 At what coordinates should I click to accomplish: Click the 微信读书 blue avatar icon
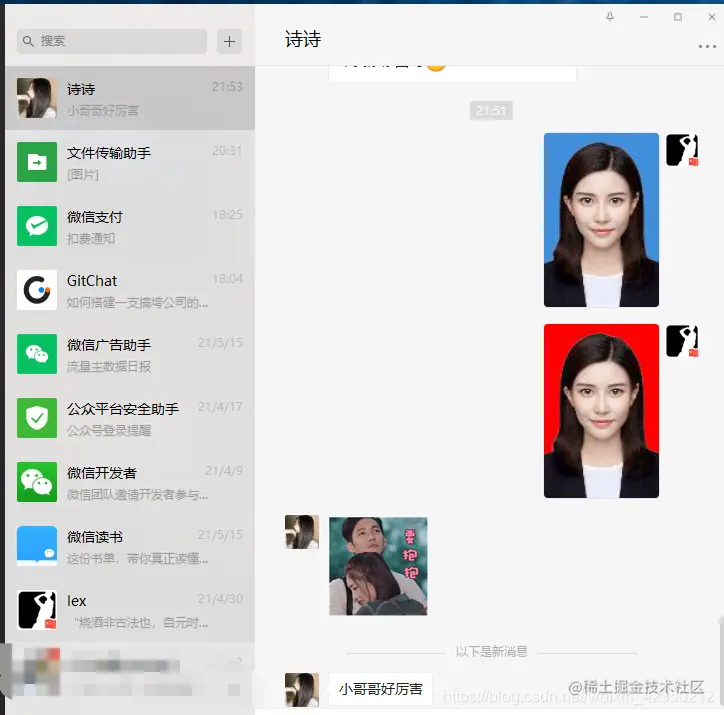37,547
